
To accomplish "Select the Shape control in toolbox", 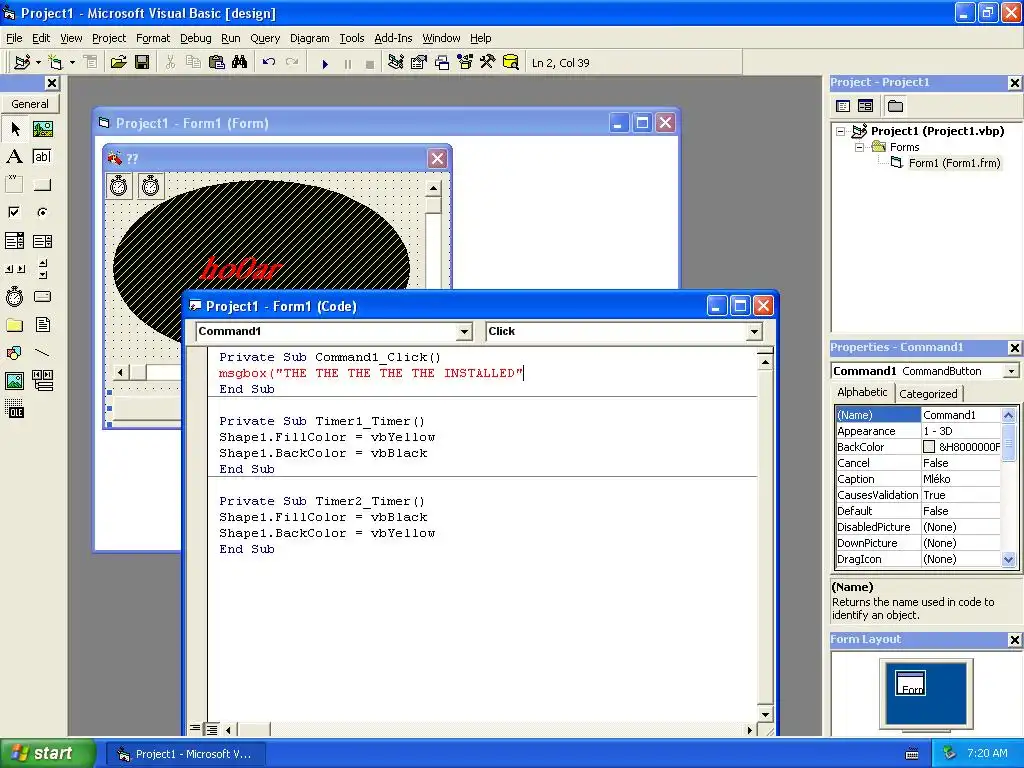I will [14, 353].
